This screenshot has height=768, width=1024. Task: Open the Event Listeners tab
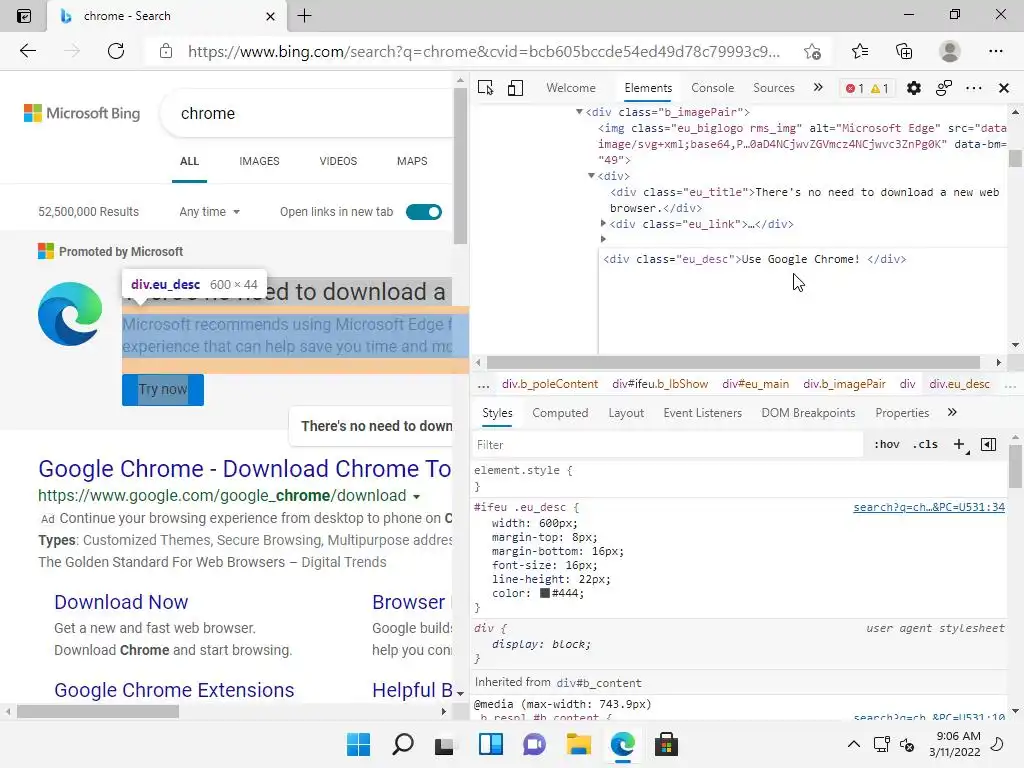click(x=703, y=413)
